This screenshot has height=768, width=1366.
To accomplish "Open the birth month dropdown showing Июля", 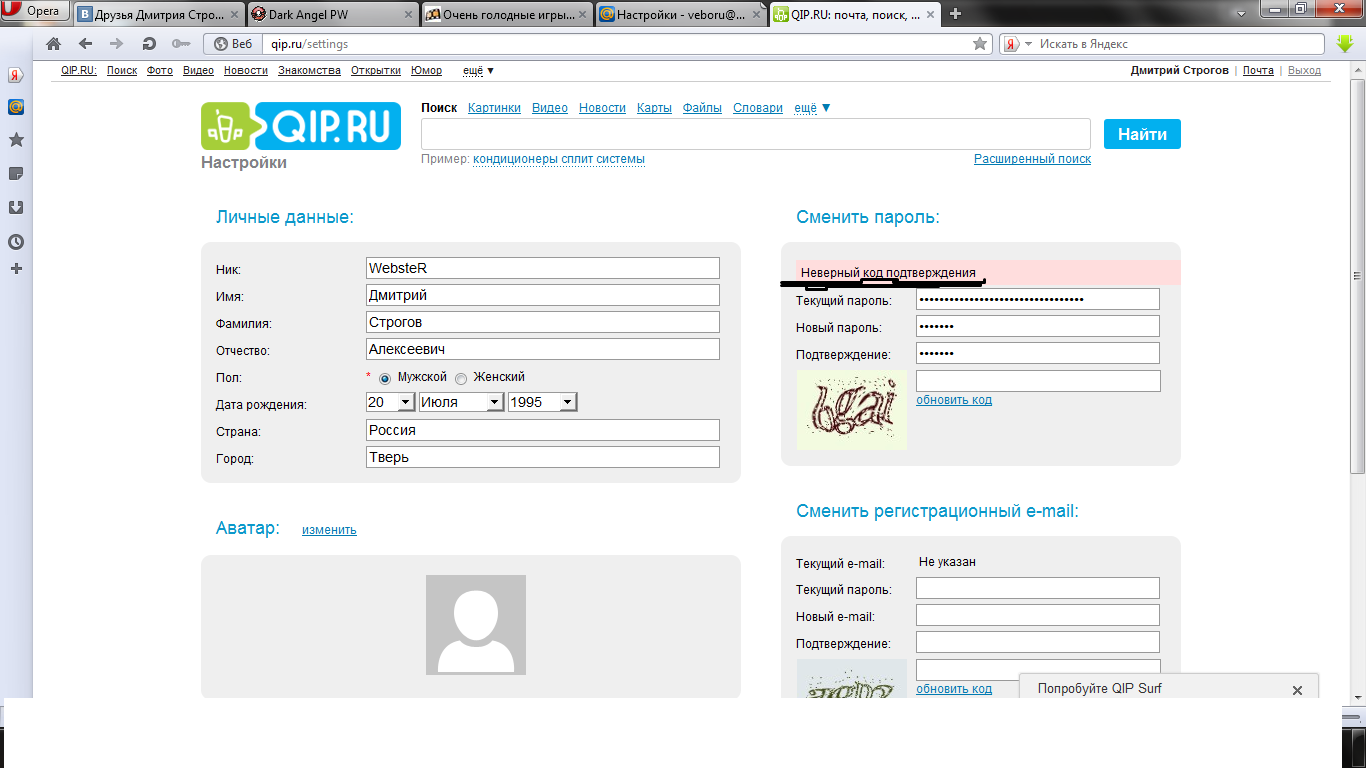I will tap(461, 402).
